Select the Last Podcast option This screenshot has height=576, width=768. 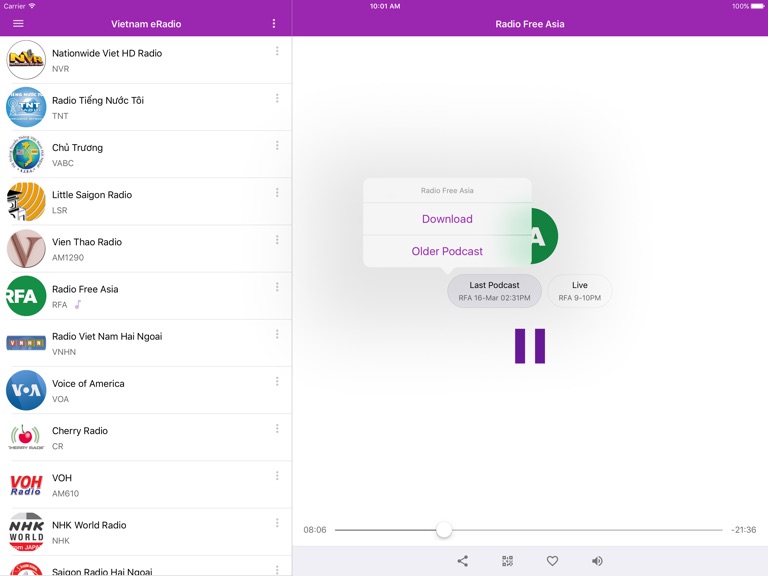point(494,291)
